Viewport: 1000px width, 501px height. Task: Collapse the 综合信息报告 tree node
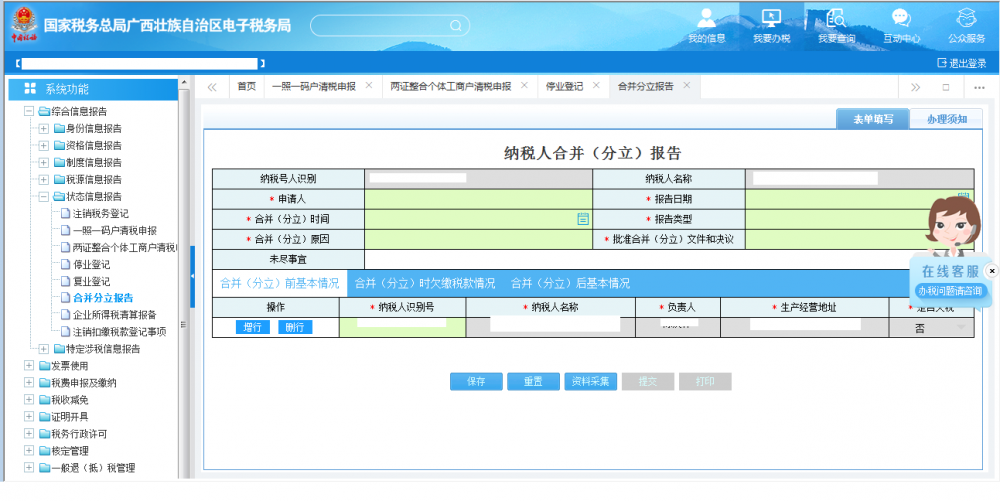(29, 112)
